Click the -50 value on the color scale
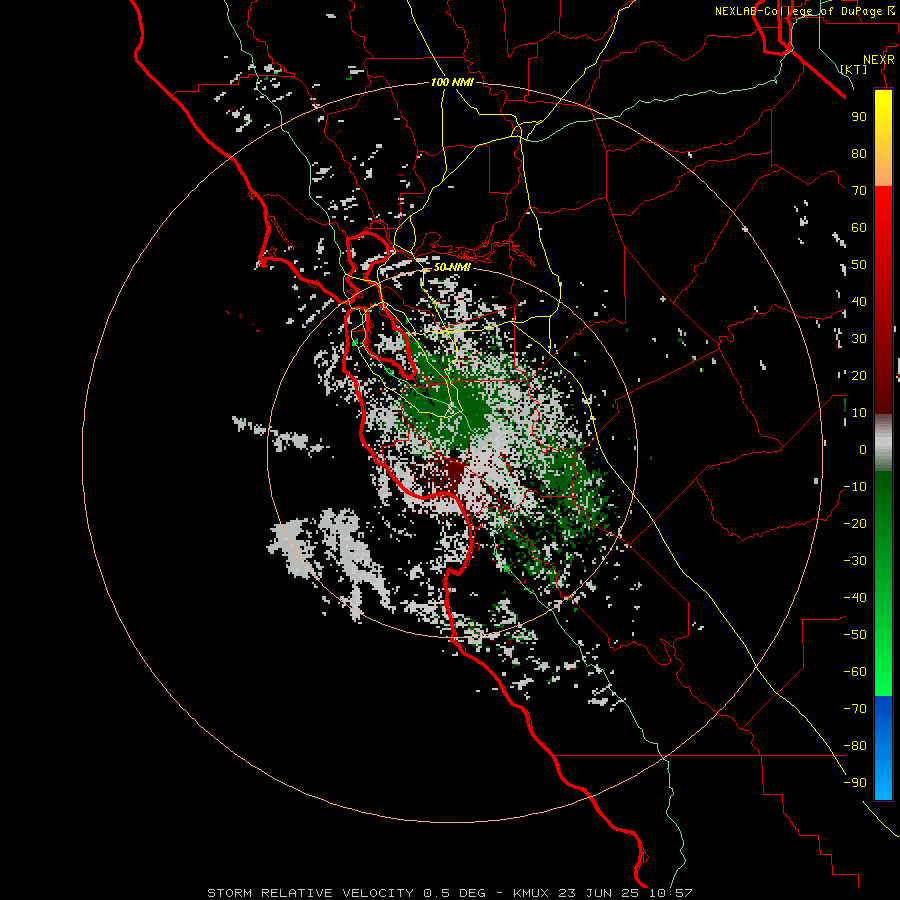 pyautogui.click(x=855, y=635)
